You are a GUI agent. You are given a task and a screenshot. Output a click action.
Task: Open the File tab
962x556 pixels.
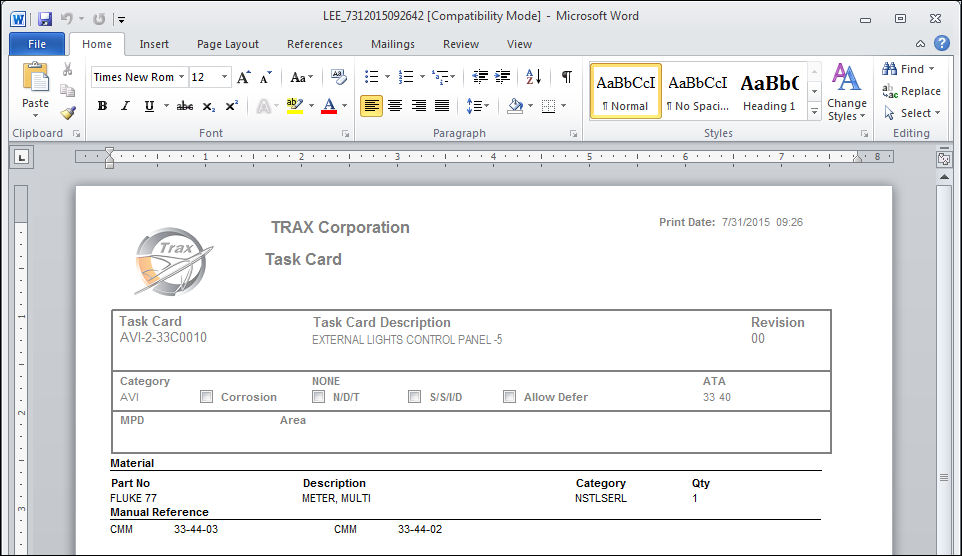(37, 44)
